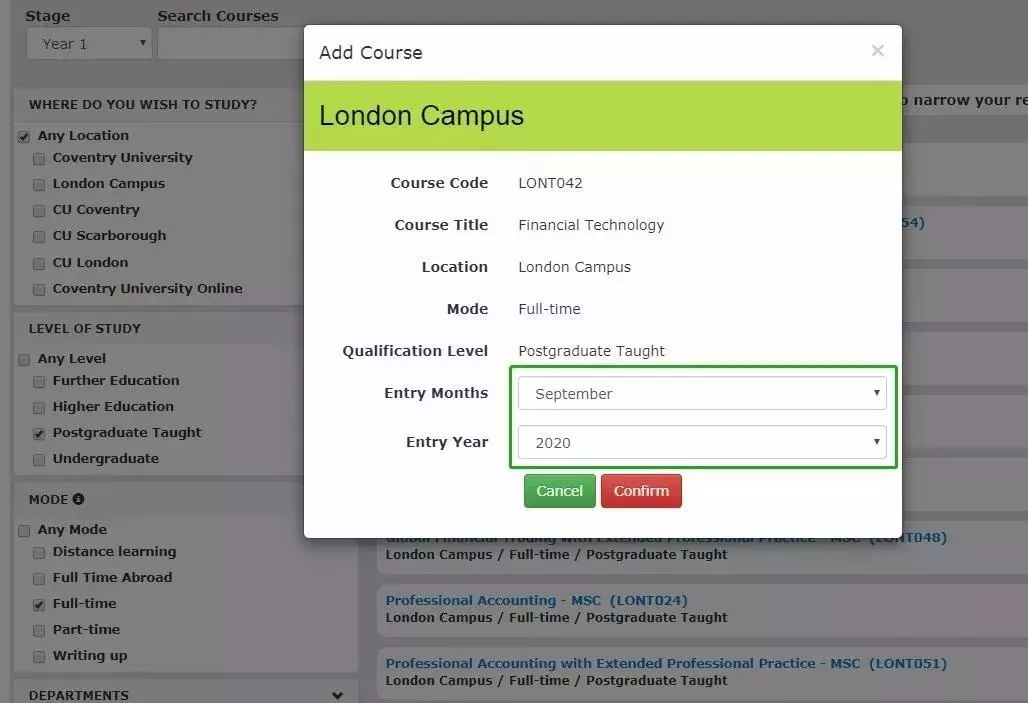The height and width of the screenshot is (703, 1028).
Task: Click the MODE info icon
Action: pyautogui.click(x=78, y=499)
